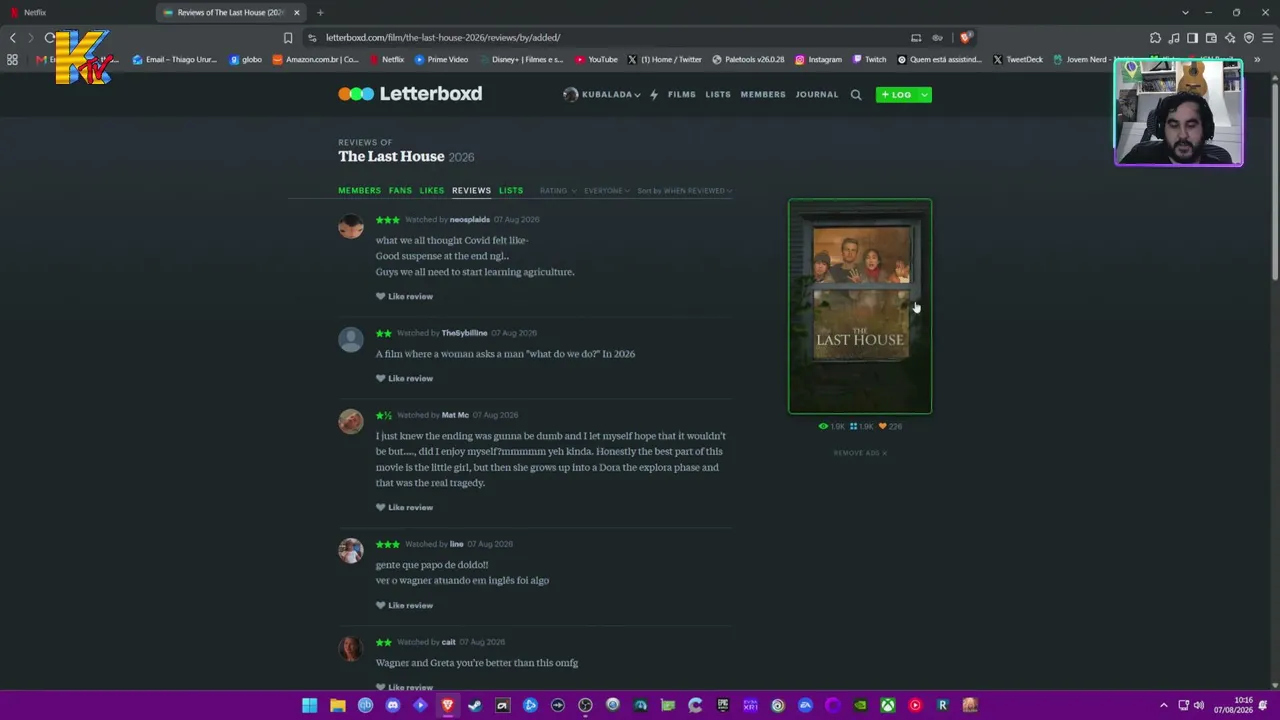Open a new browser tab
The image size is (1280, 720).
320,13
